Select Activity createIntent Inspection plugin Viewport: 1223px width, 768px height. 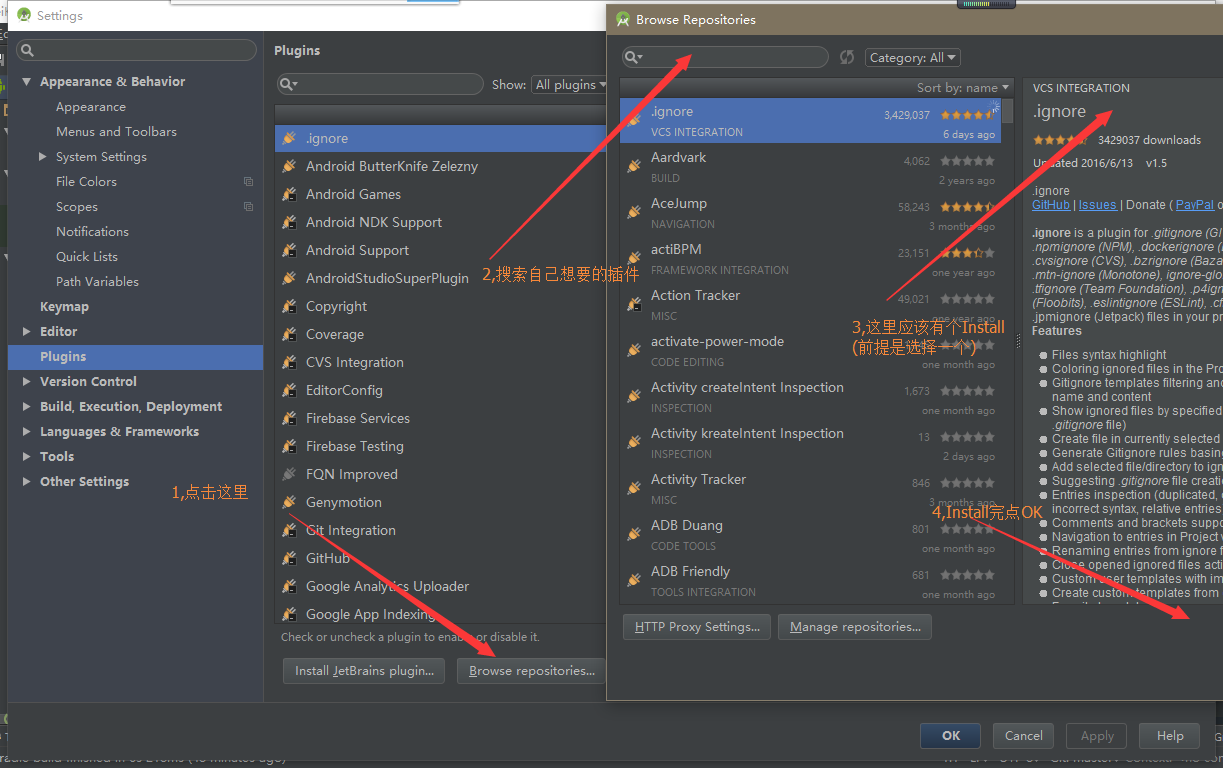click(x=811, y=396)
